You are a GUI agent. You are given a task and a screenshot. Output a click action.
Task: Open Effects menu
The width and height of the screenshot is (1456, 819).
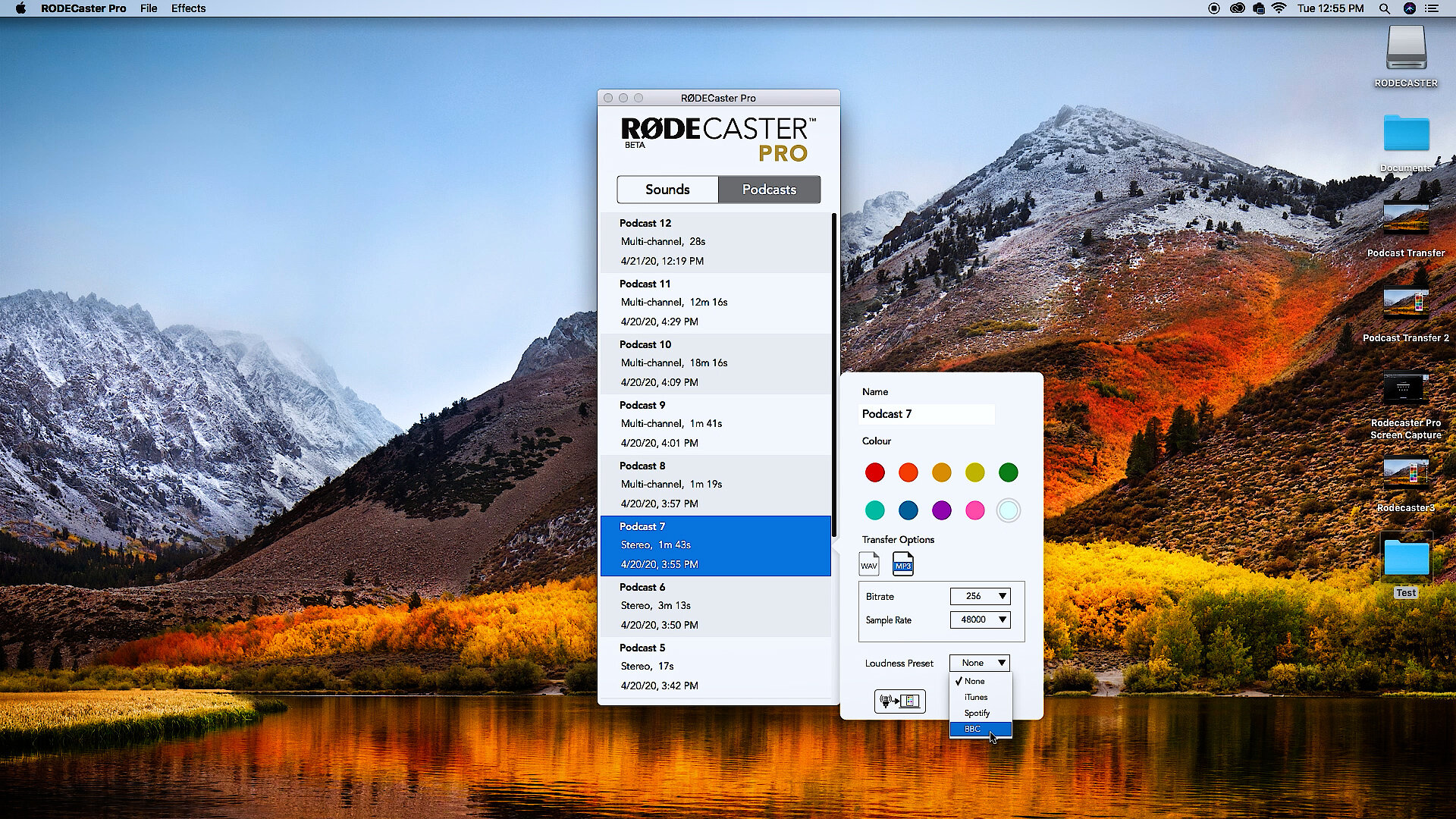pyautogui.click(x=188, y=8)
